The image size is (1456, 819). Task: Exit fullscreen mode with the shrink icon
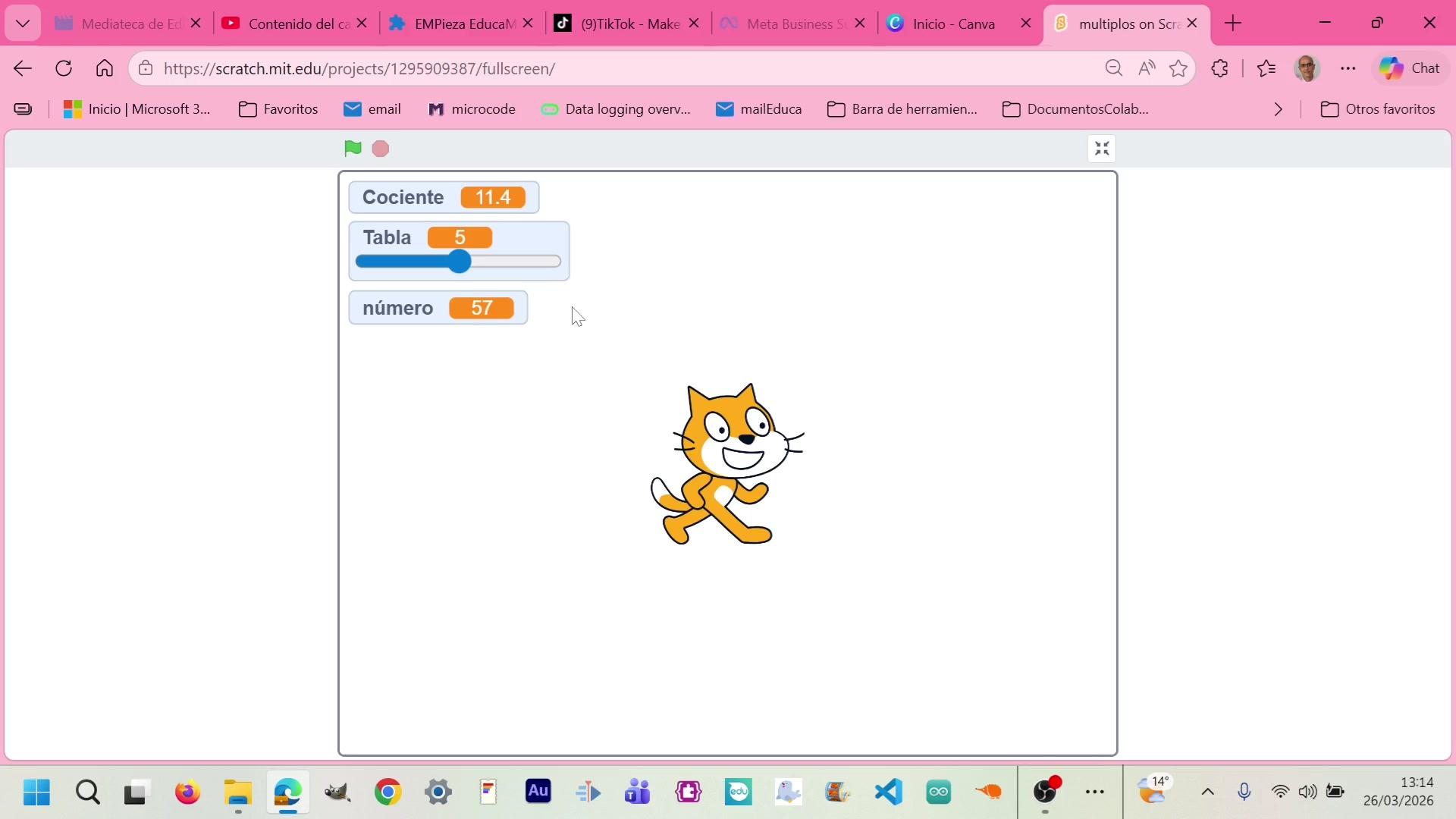1102,149
